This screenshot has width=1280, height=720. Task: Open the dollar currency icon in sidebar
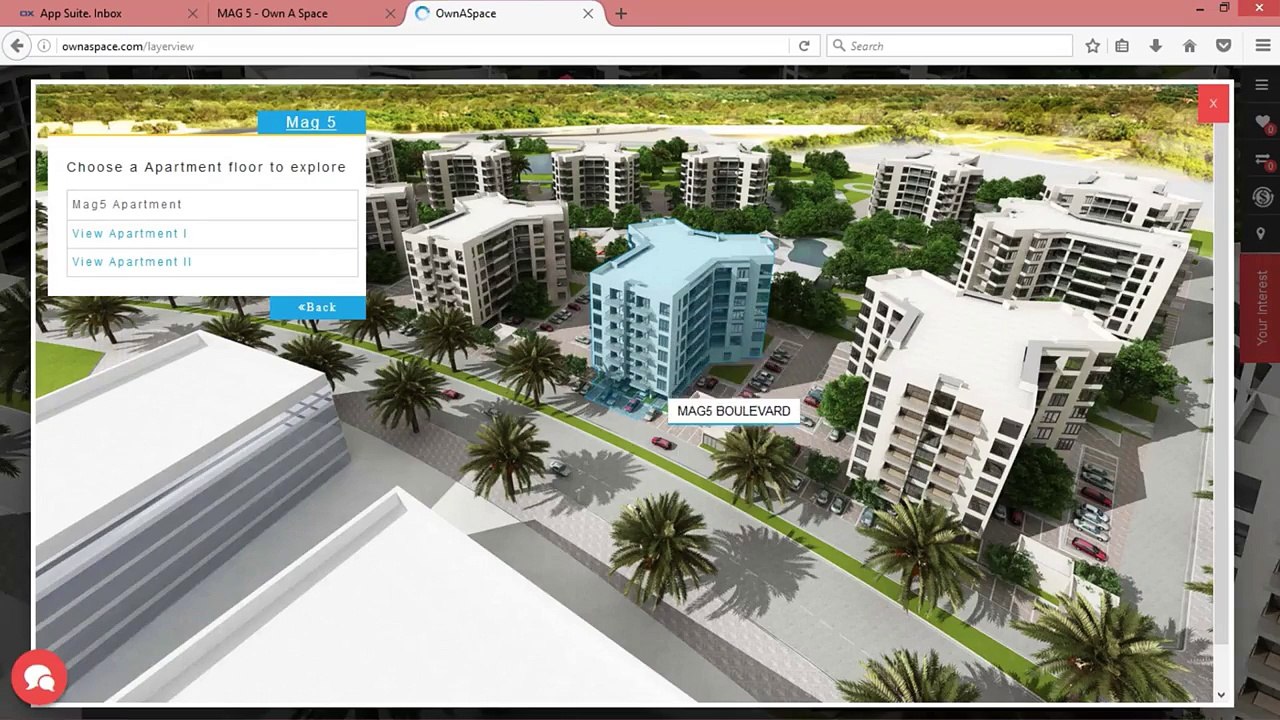coord(1262,197)
